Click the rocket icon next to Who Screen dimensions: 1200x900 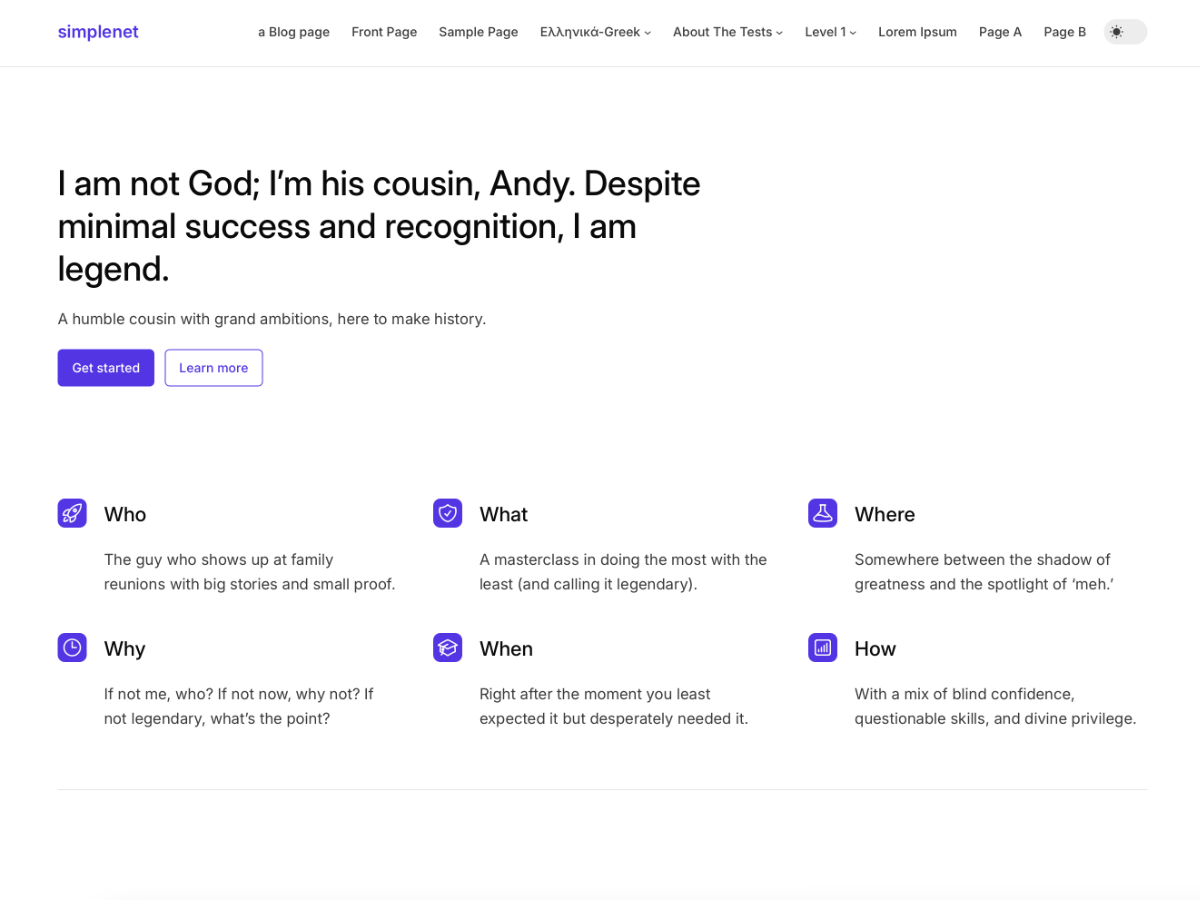pyautogui.click(x=72, y=513)
